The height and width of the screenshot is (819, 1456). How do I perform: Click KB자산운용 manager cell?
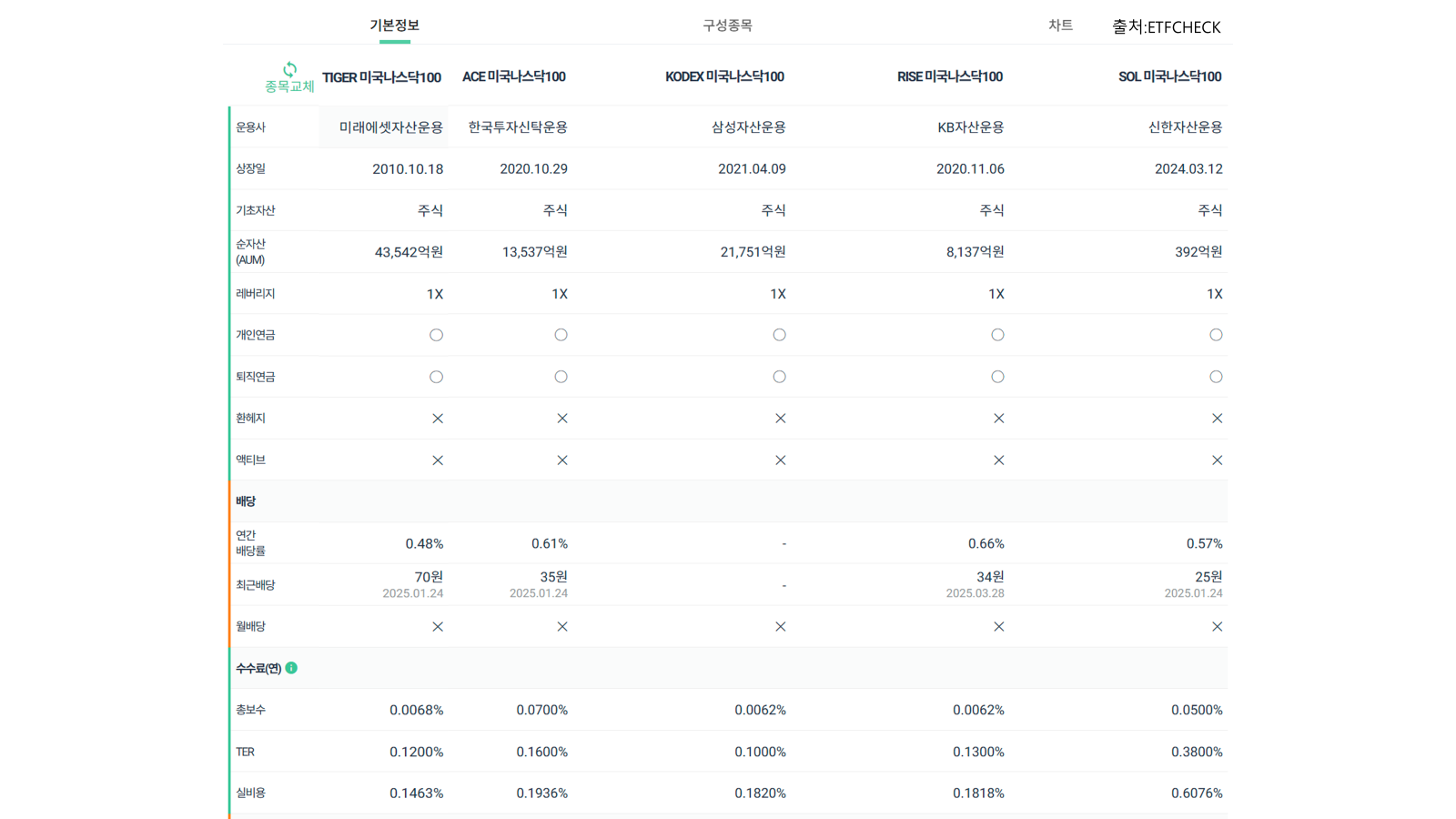tap(971, 127)
